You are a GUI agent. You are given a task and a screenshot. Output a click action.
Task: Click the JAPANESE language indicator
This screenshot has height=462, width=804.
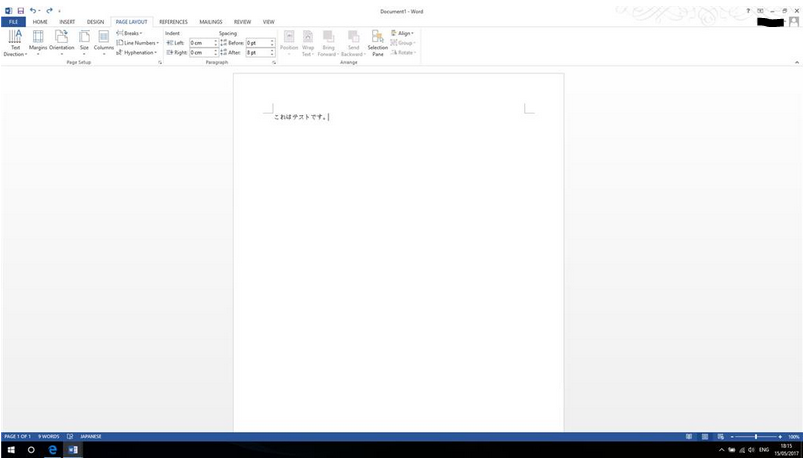91,436
